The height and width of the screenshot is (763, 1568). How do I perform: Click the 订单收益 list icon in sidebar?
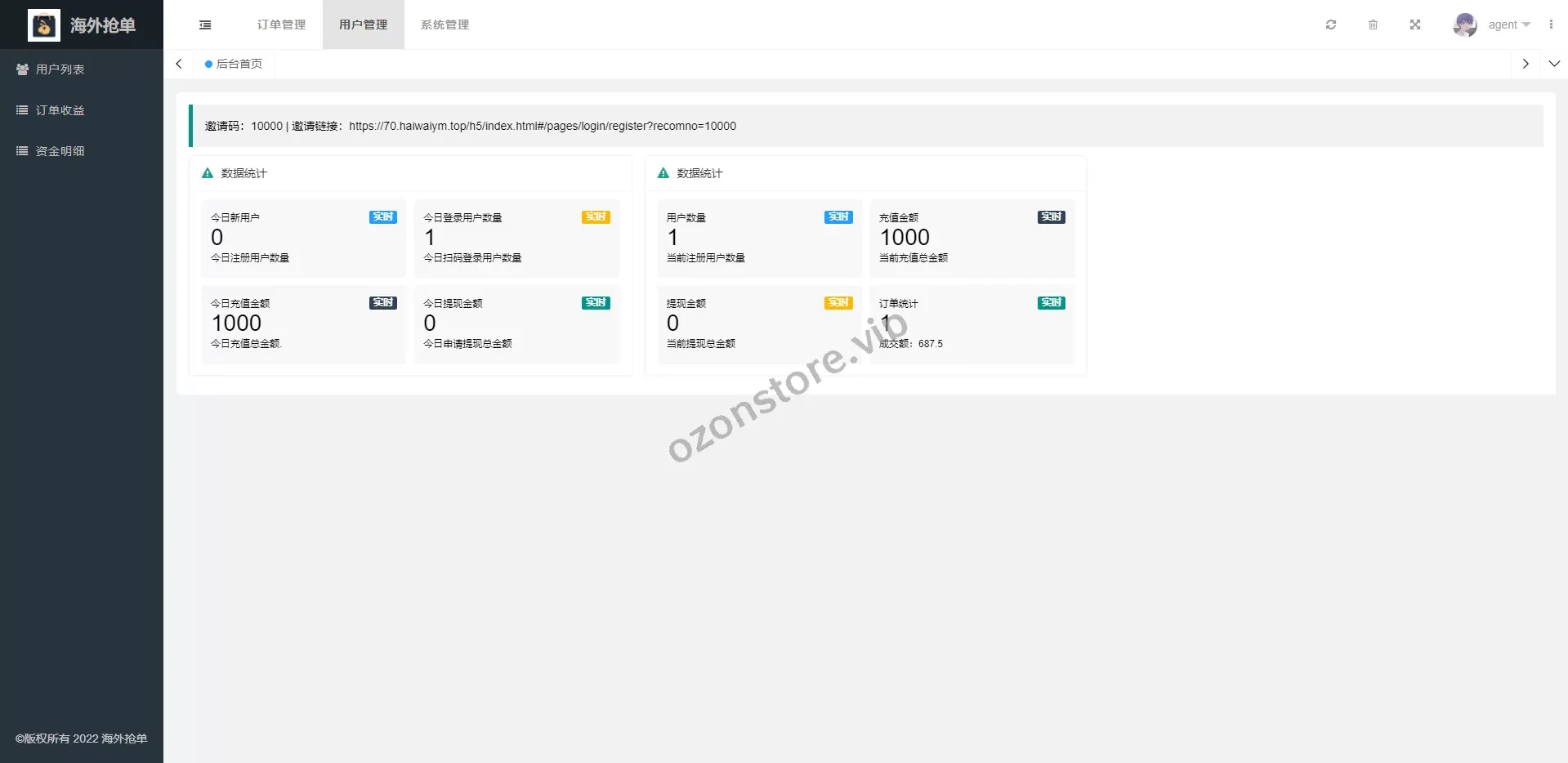22,110
